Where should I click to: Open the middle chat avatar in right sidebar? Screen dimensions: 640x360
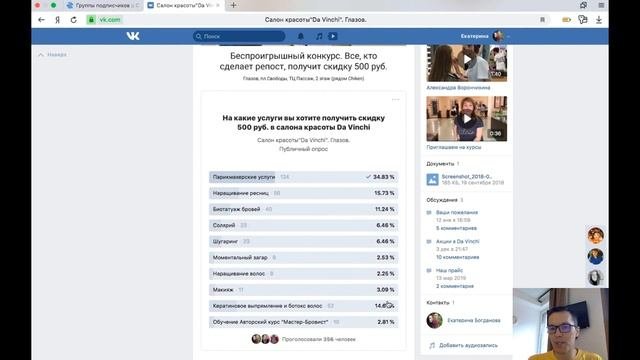pos(596,257)
